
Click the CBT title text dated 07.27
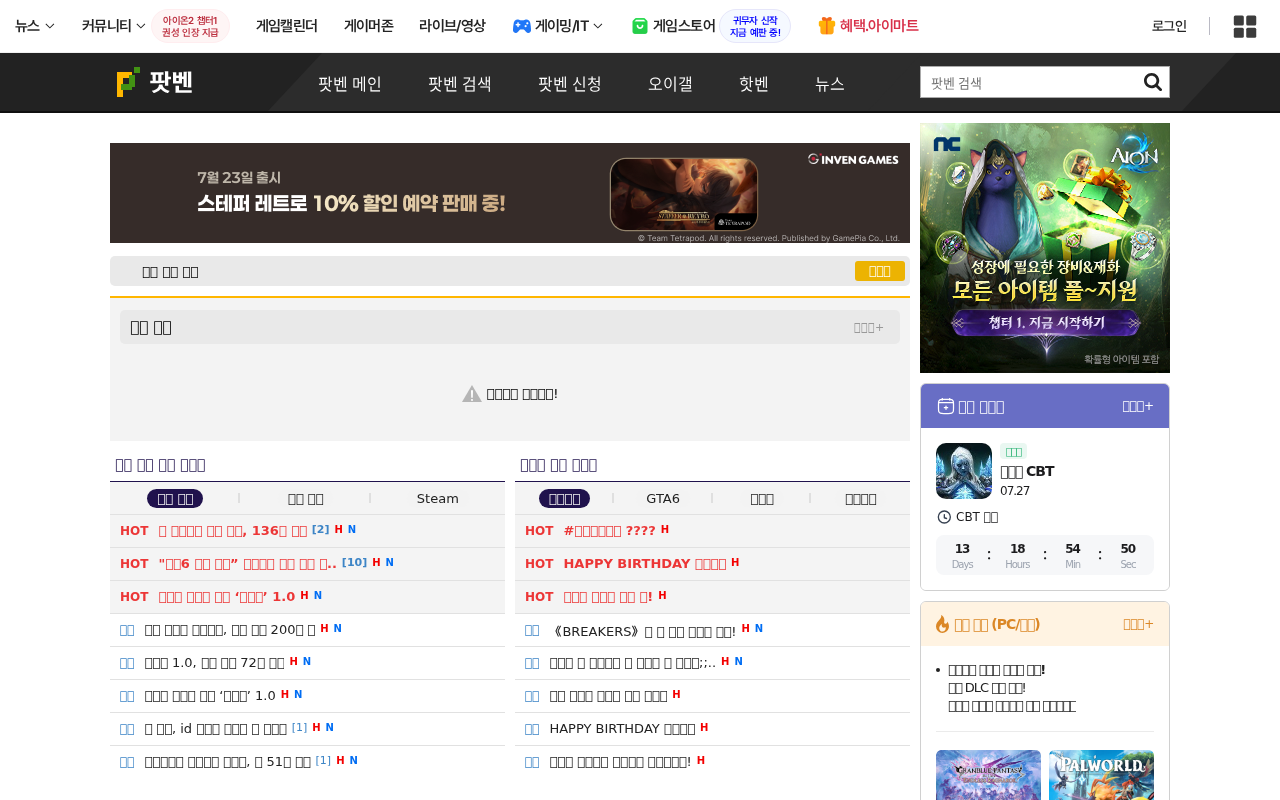[1027, 471]
